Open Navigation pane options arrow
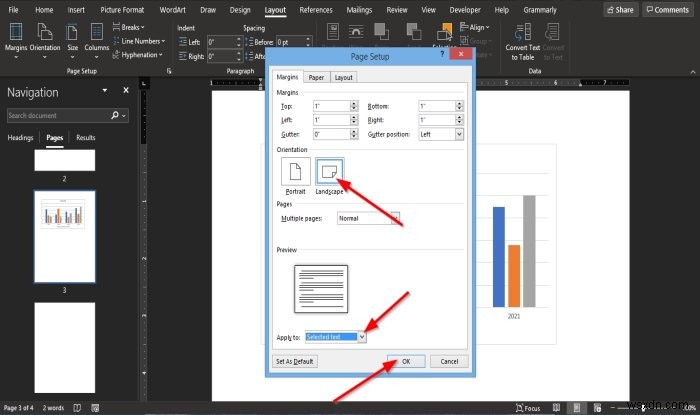Viewport: 700px width, 415px height. point(104,90)
